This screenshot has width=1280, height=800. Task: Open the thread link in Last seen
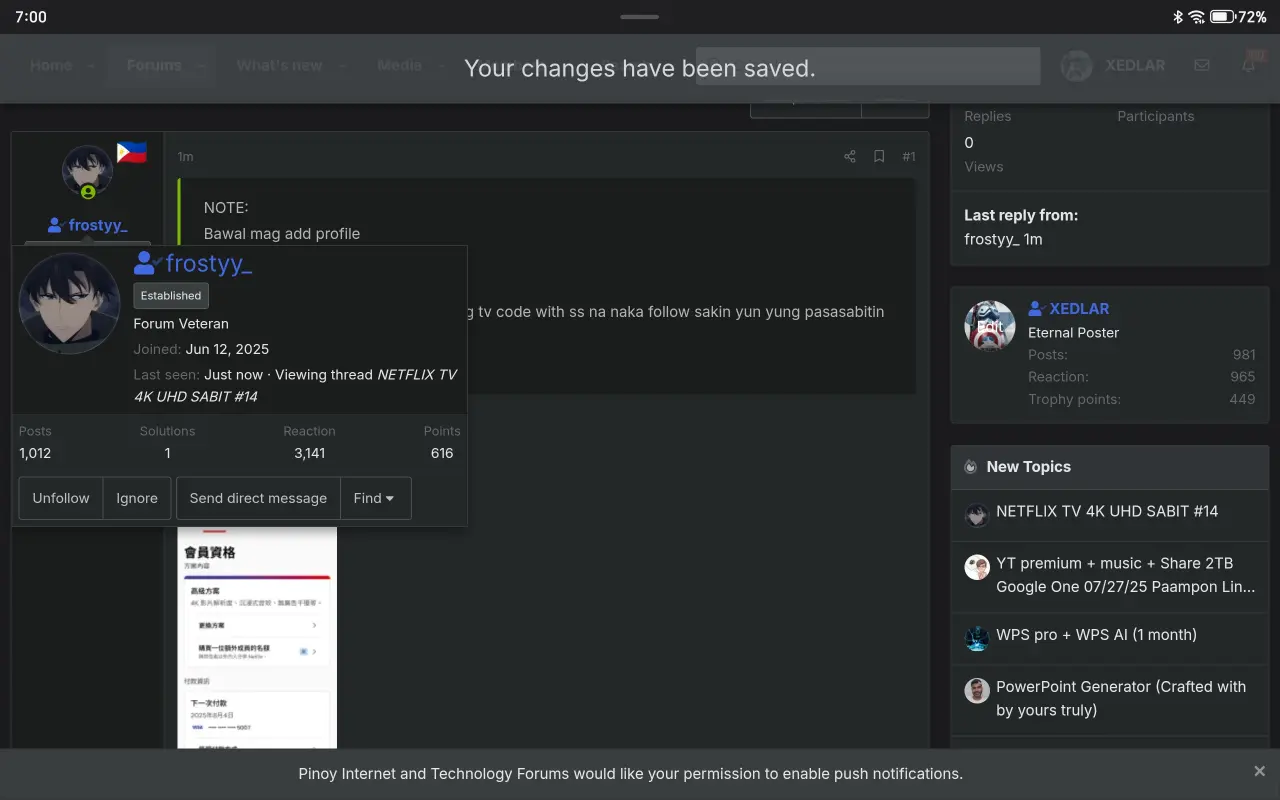[x=295, y=385]
